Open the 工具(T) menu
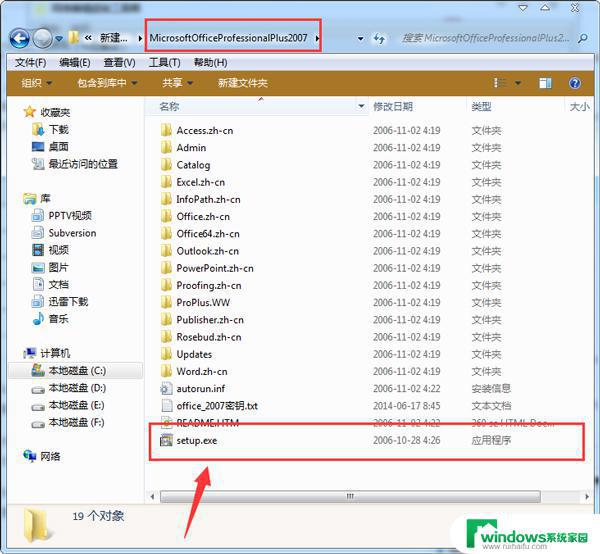The image size is (600, 554). point(165,62)
